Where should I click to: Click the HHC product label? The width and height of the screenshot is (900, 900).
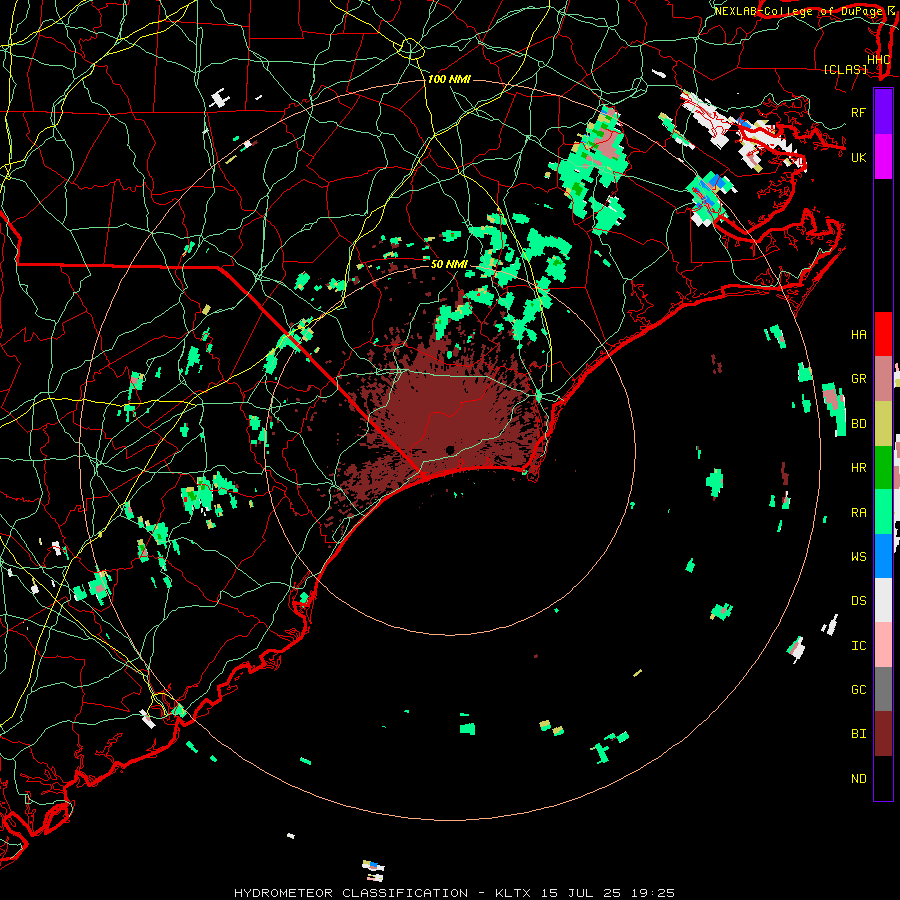878,60
